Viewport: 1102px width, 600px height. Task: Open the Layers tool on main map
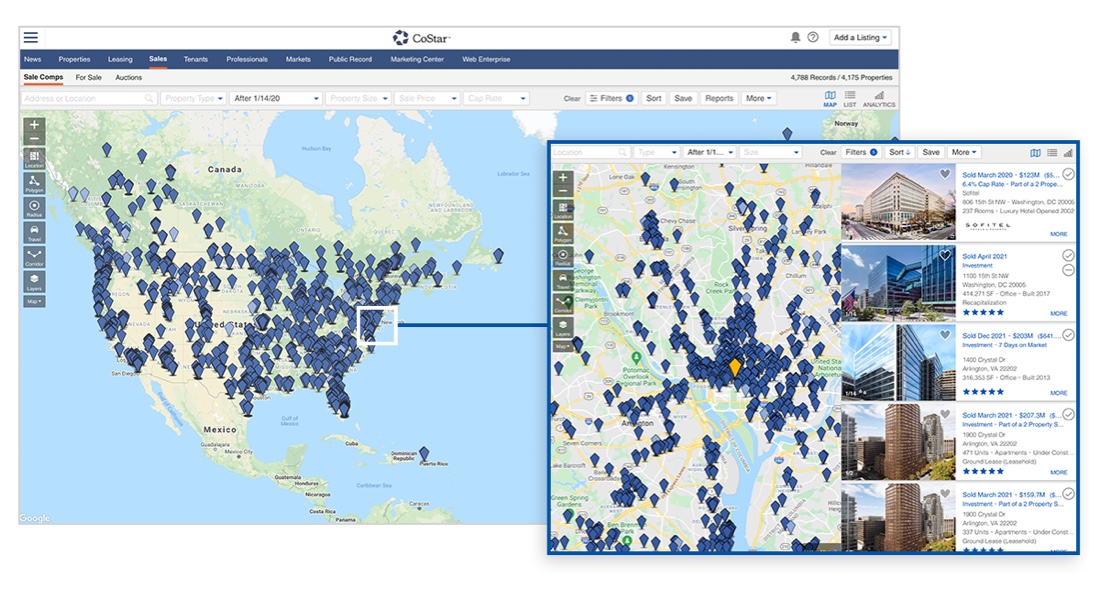35,281
